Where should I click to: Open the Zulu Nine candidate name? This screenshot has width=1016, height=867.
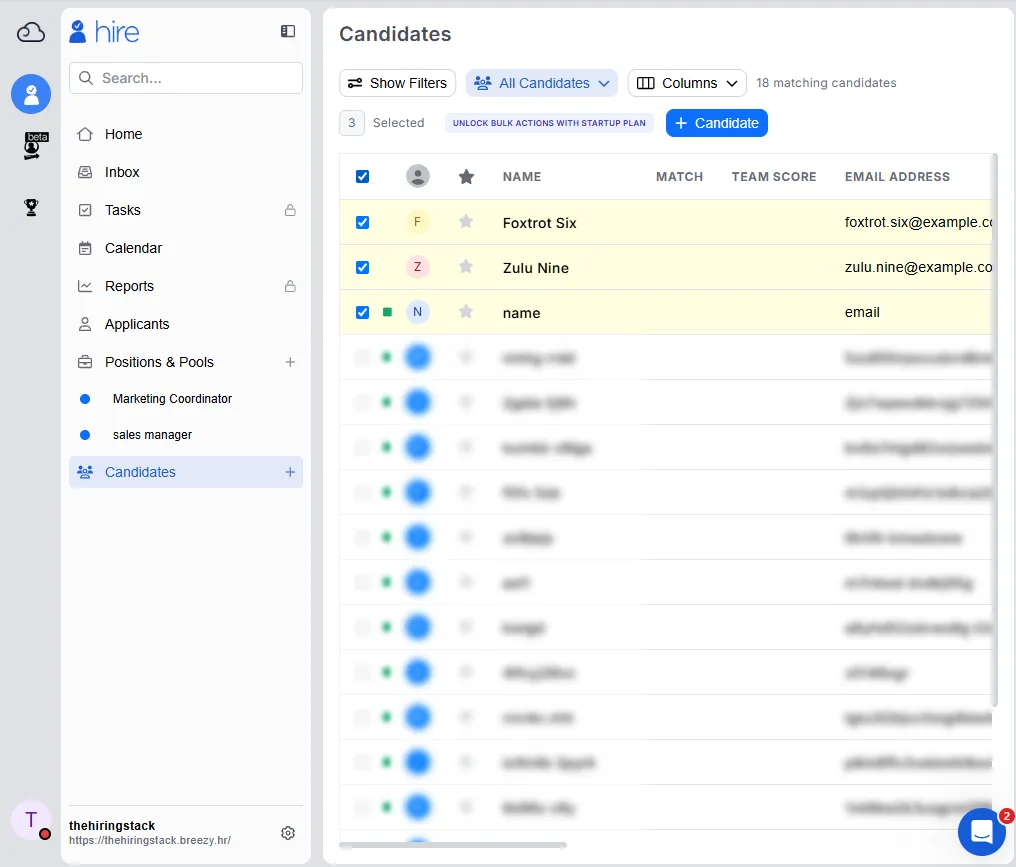(x=536, y=268)
